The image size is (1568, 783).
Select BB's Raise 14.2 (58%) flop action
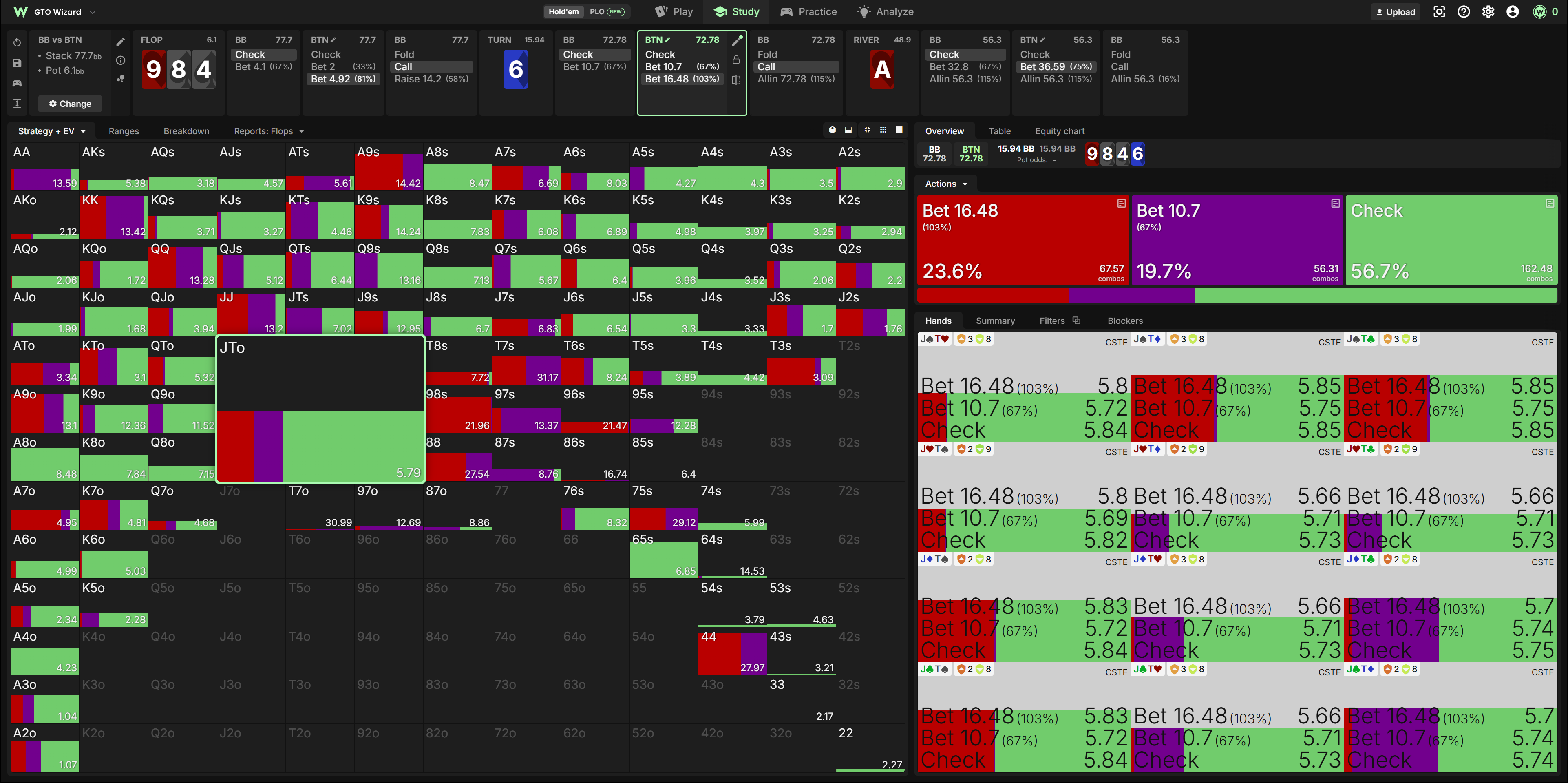tap(431, 79)
